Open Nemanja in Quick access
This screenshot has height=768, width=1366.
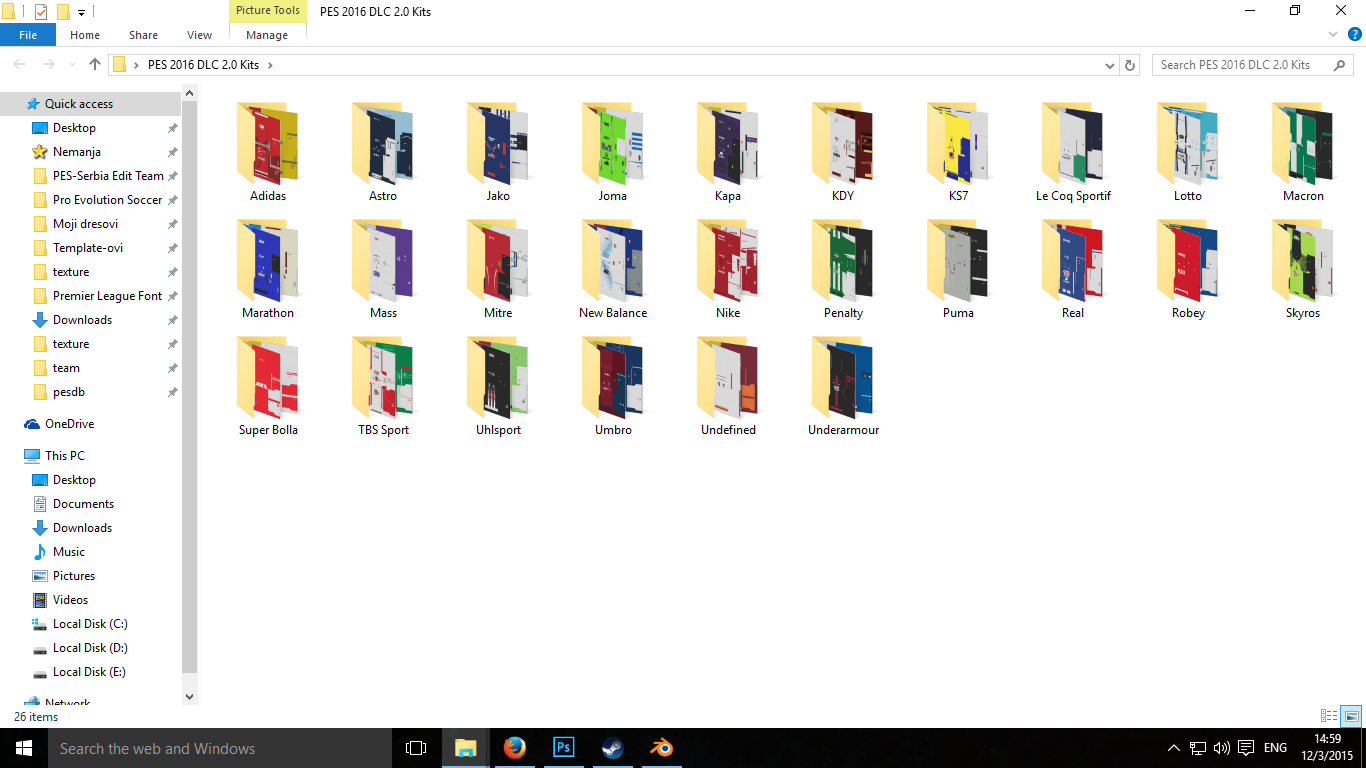pos(77,152)
